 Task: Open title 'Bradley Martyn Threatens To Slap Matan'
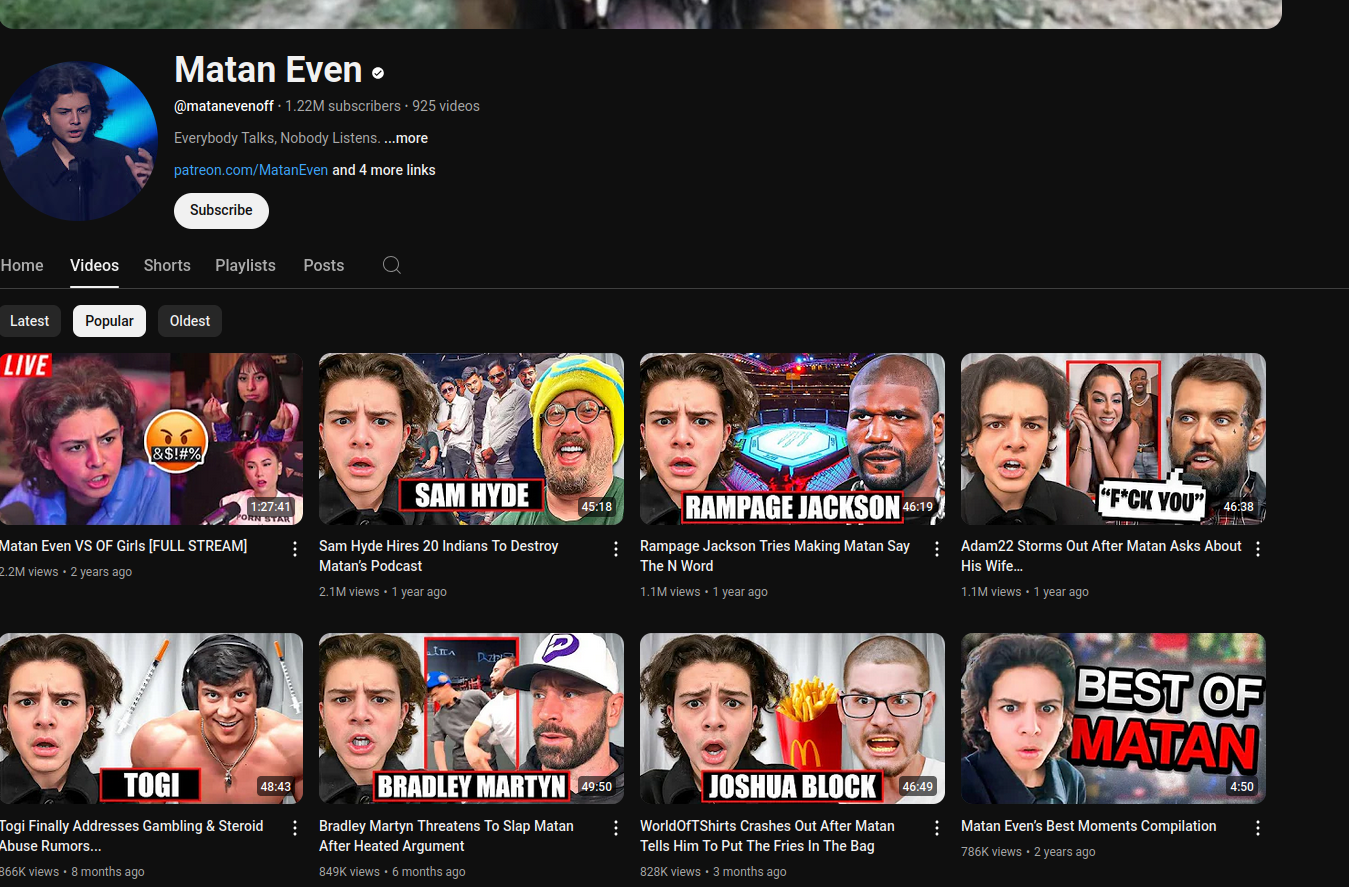coord(446,836)
